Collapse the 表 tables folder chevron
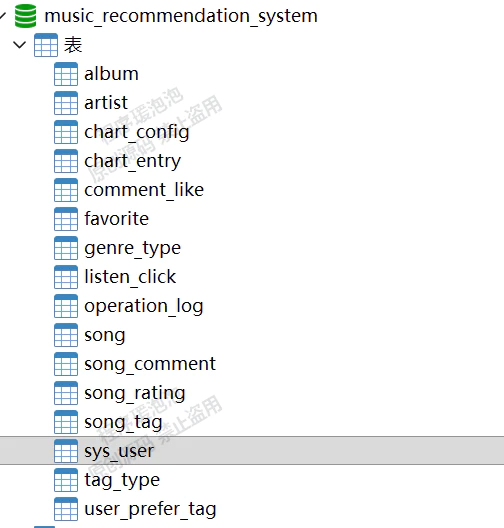This screenshot has width=504, height=528. [20, 45]
